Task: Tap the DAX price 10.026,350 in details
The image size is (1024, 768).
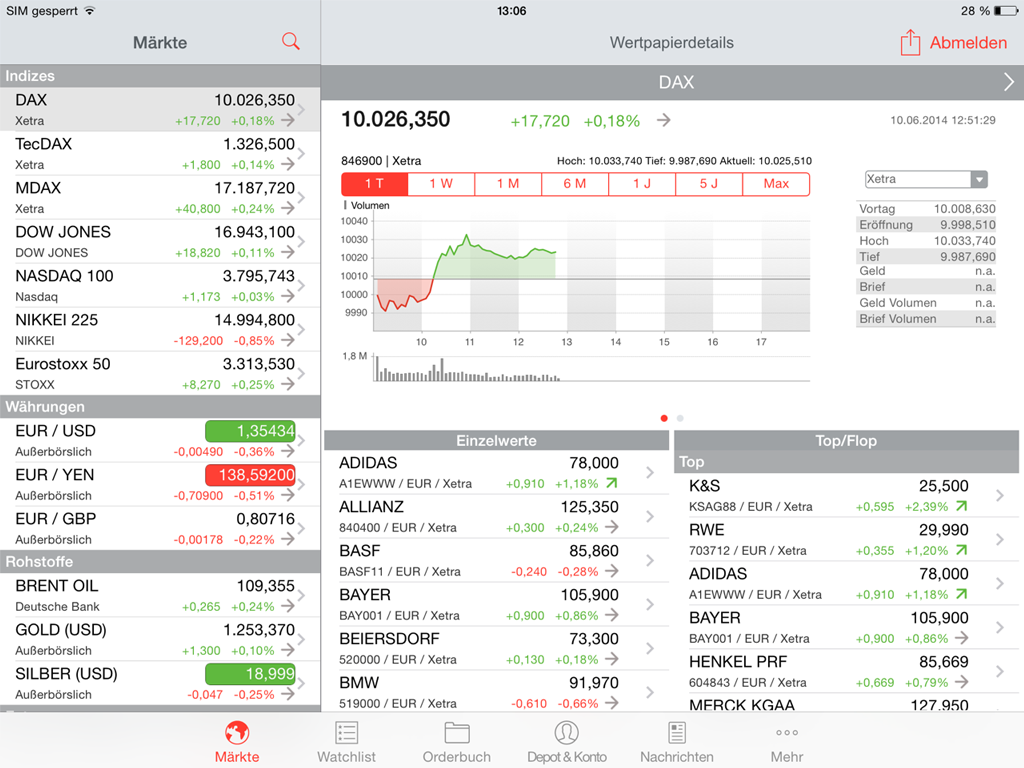Action: (x=396, y=120)
